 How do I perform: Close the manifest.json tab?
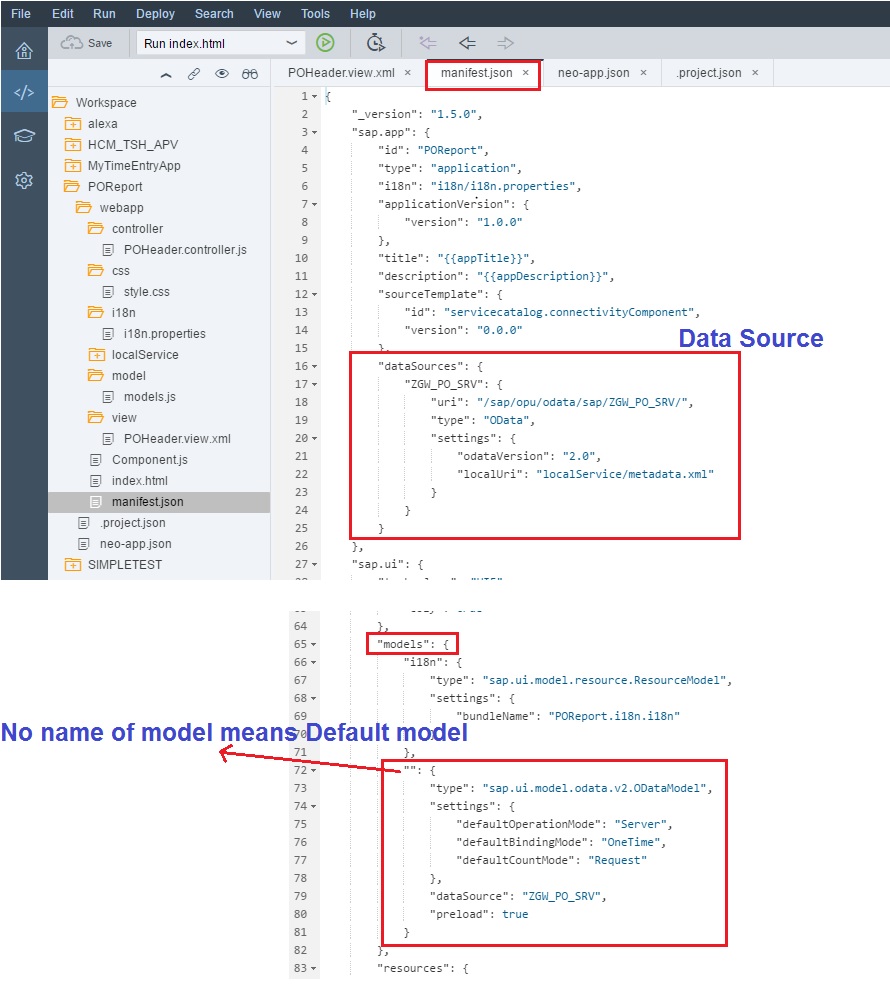pyautogui.click(x=526, y=73)
